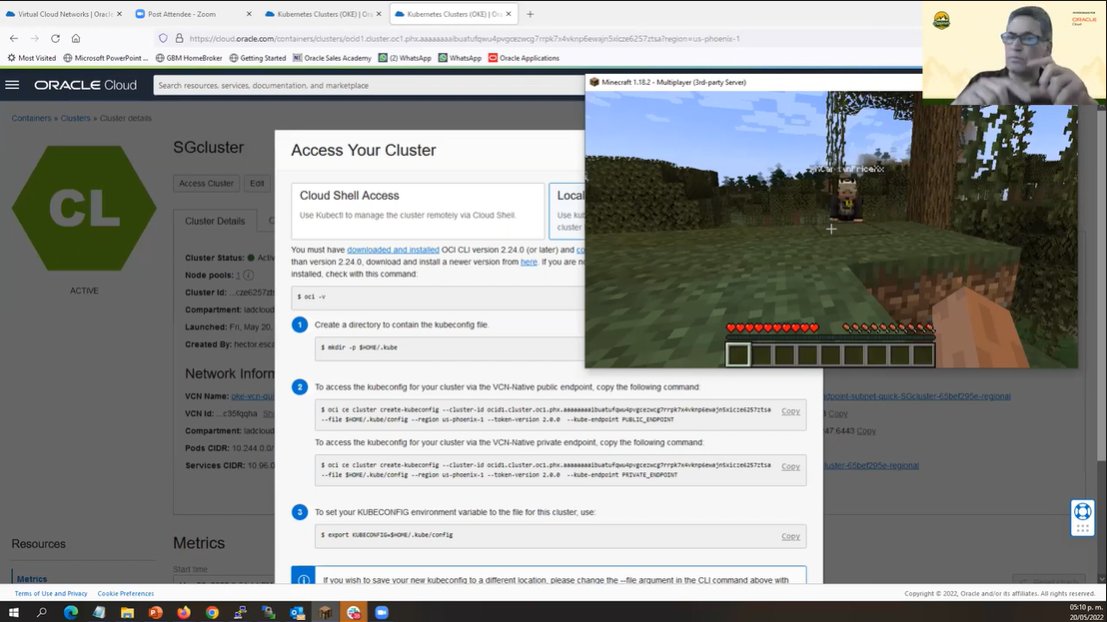Open the Microsoft PowerPoint bookmark
Viewport: 1107px width, 622px height.
point(105,58)
